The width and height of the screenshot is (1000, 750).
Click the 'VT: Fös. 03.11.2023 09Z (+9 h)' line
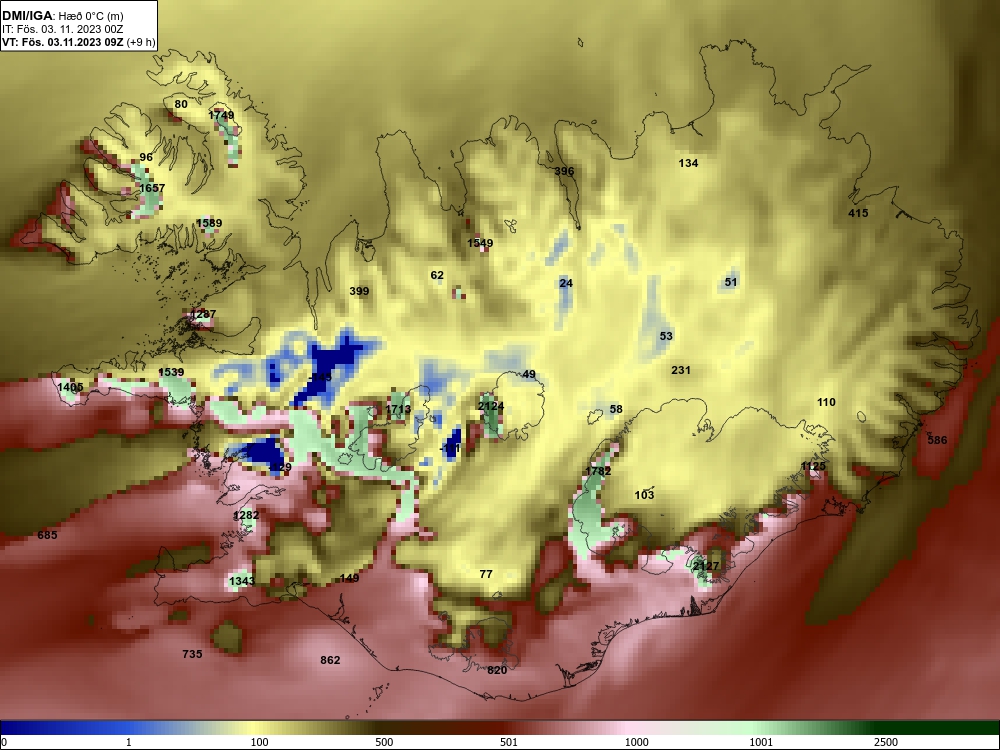tap(78, 43)
